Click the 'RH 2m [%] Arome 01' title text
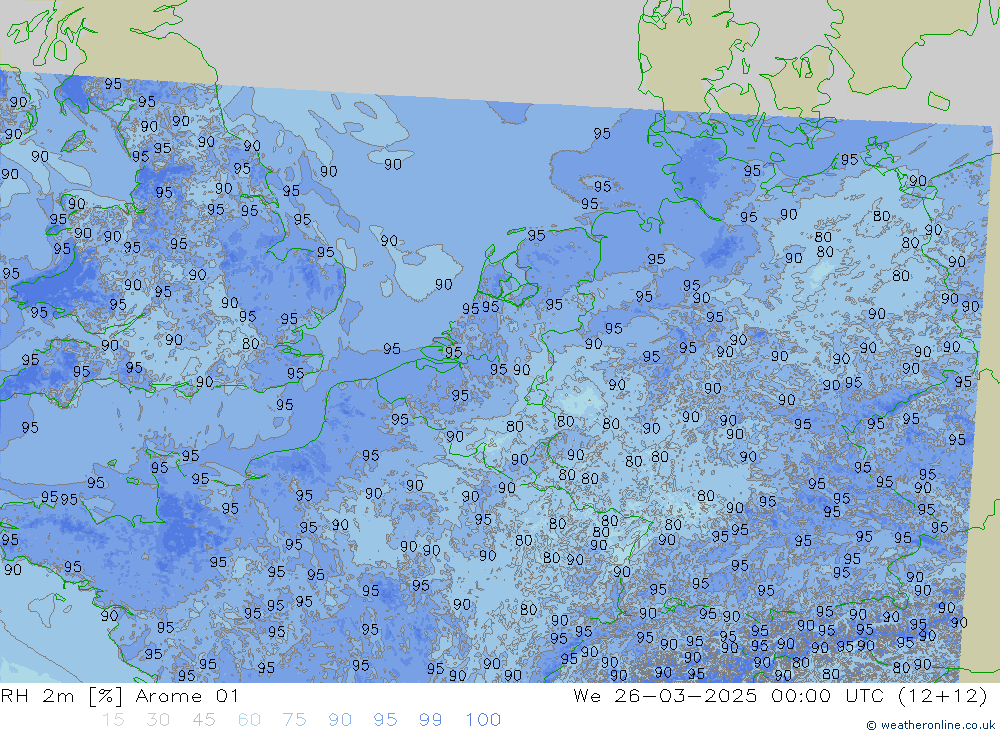Image resolution: width=1000 pixels, height=733 pixels. pos(119,695)
